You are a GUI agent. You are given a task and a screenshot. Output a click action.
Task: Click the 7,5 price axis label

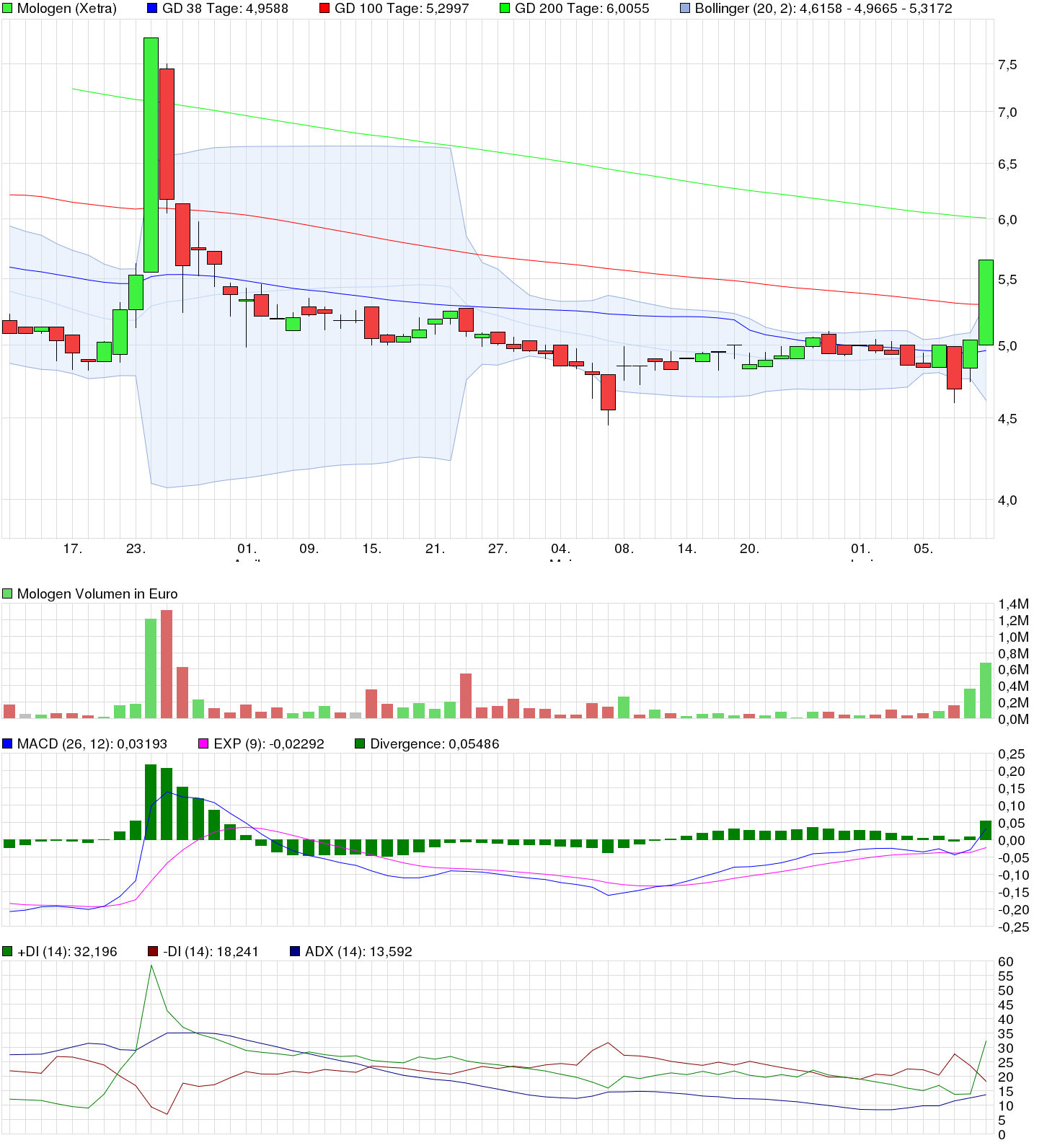1007,65
